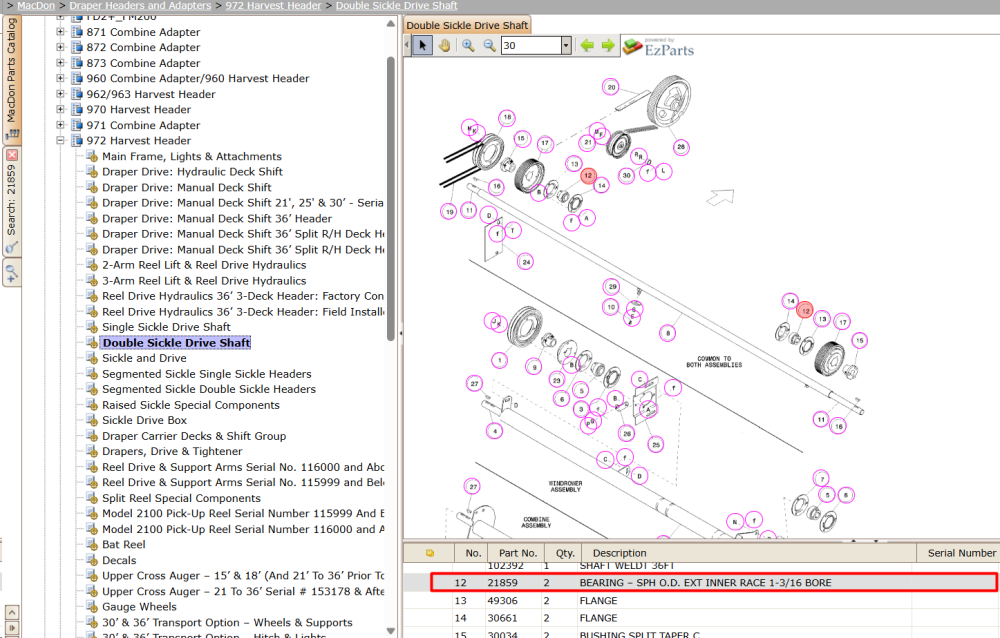Expand the 962/963 Harvest Header node

pos(60,94)
